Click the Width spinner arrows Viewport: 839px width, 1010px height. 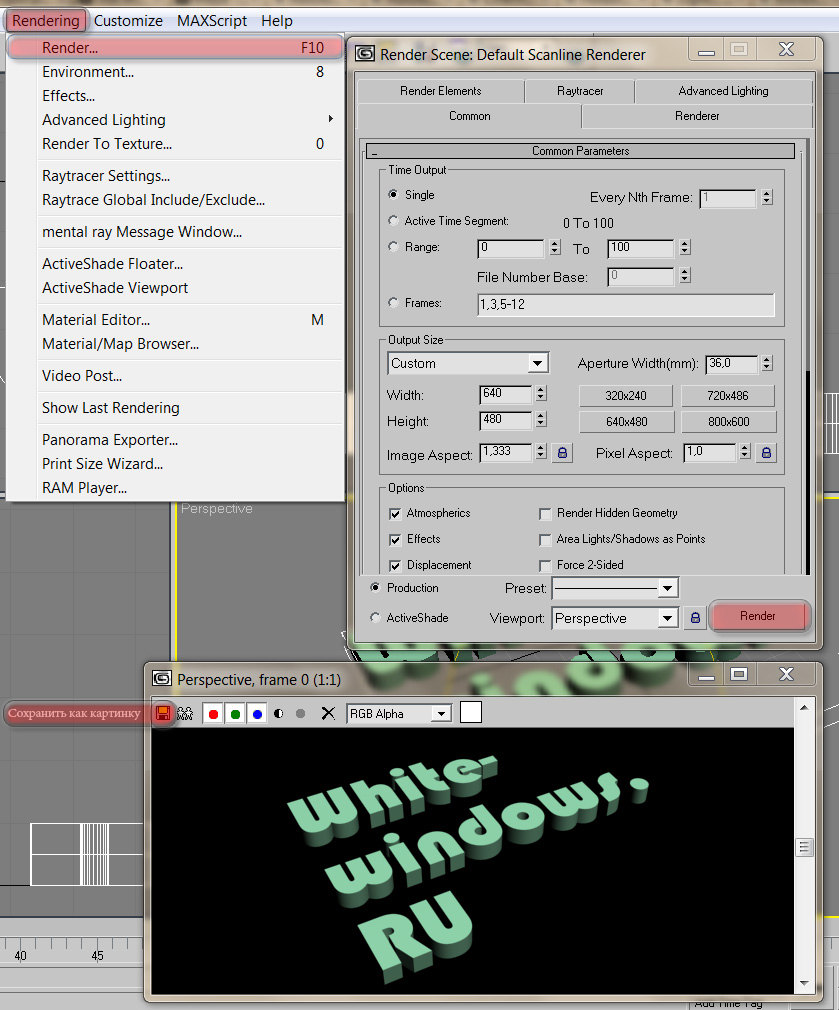tap(541, 393)
